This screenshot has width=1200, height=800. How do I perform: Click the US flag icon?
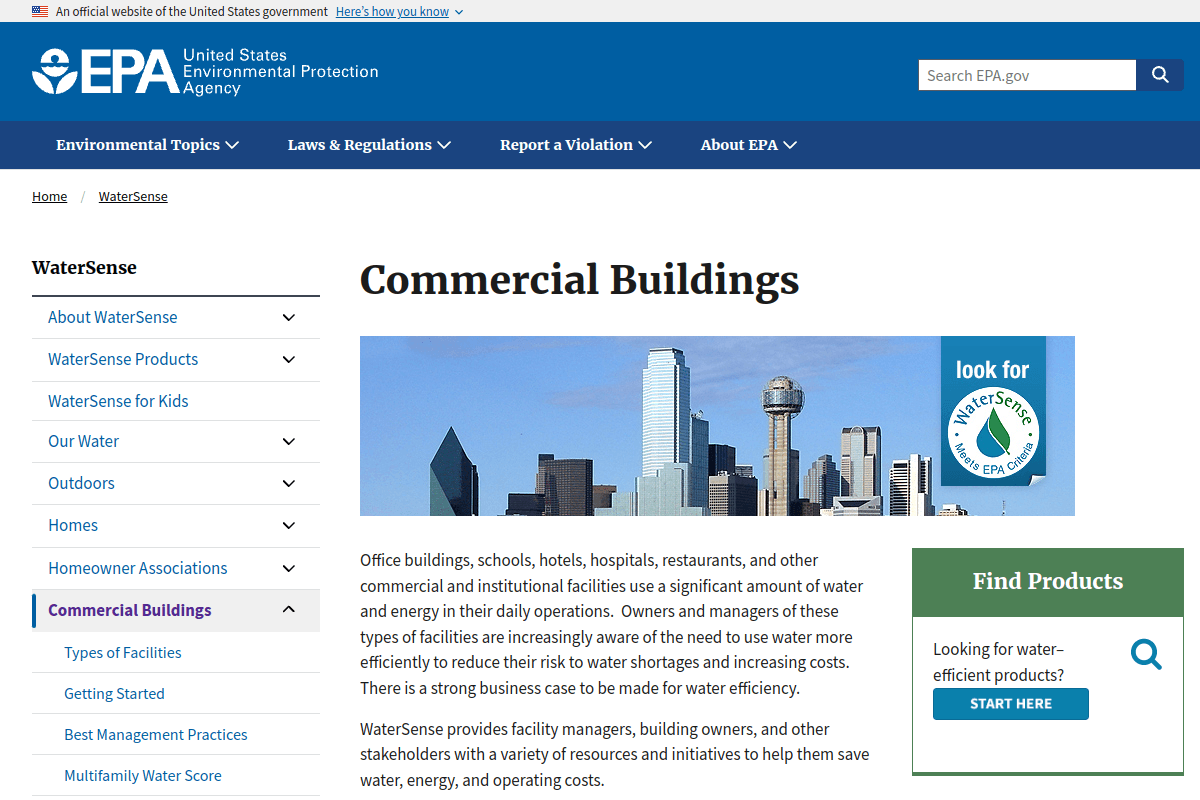(40, 11)
